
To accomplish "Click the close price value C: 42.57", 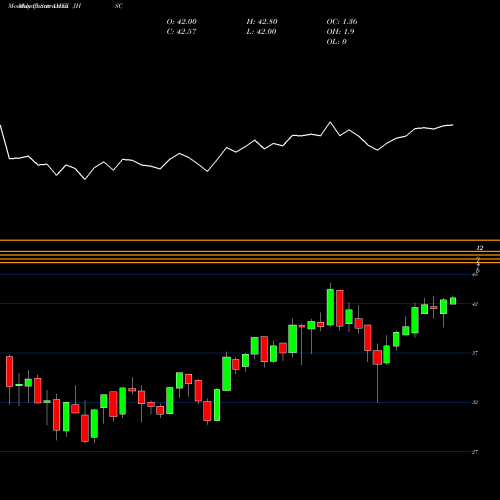I will 181,32.
